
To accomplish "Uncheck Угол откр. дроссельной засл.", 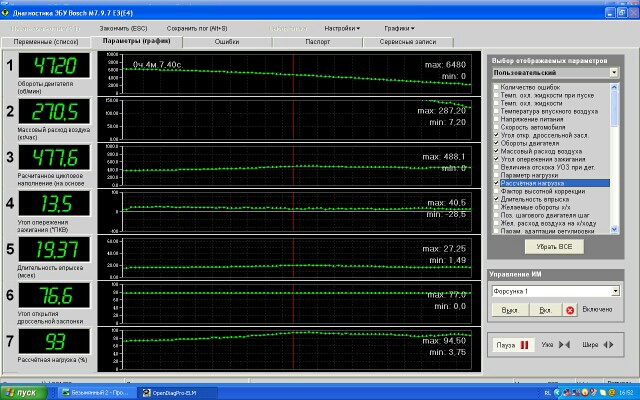I will point(496,135).
